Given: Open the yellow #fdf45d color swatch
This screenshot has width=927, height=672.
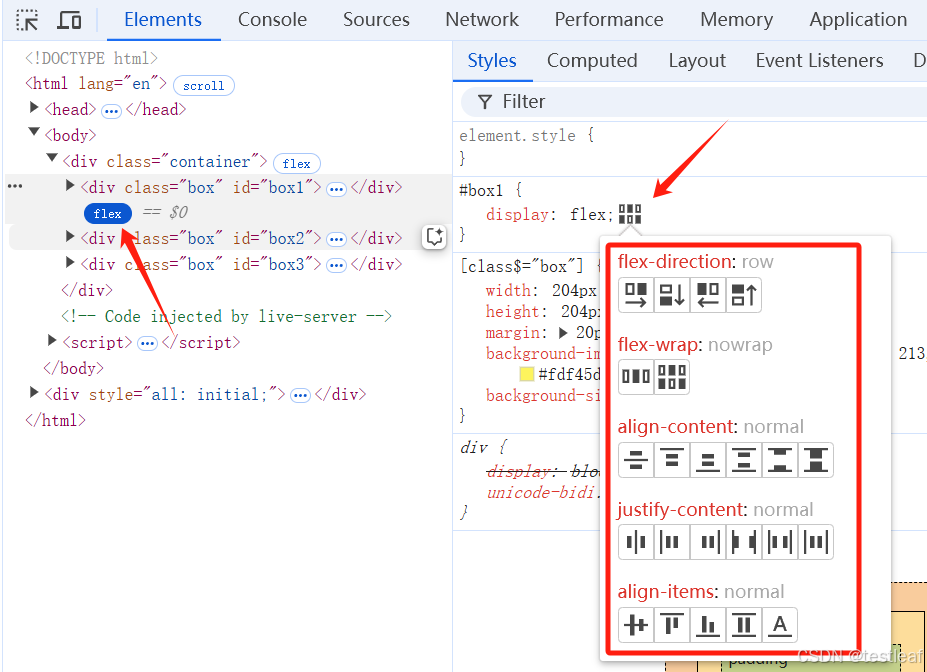Looking at the screenshot, I should click(527, 375).
